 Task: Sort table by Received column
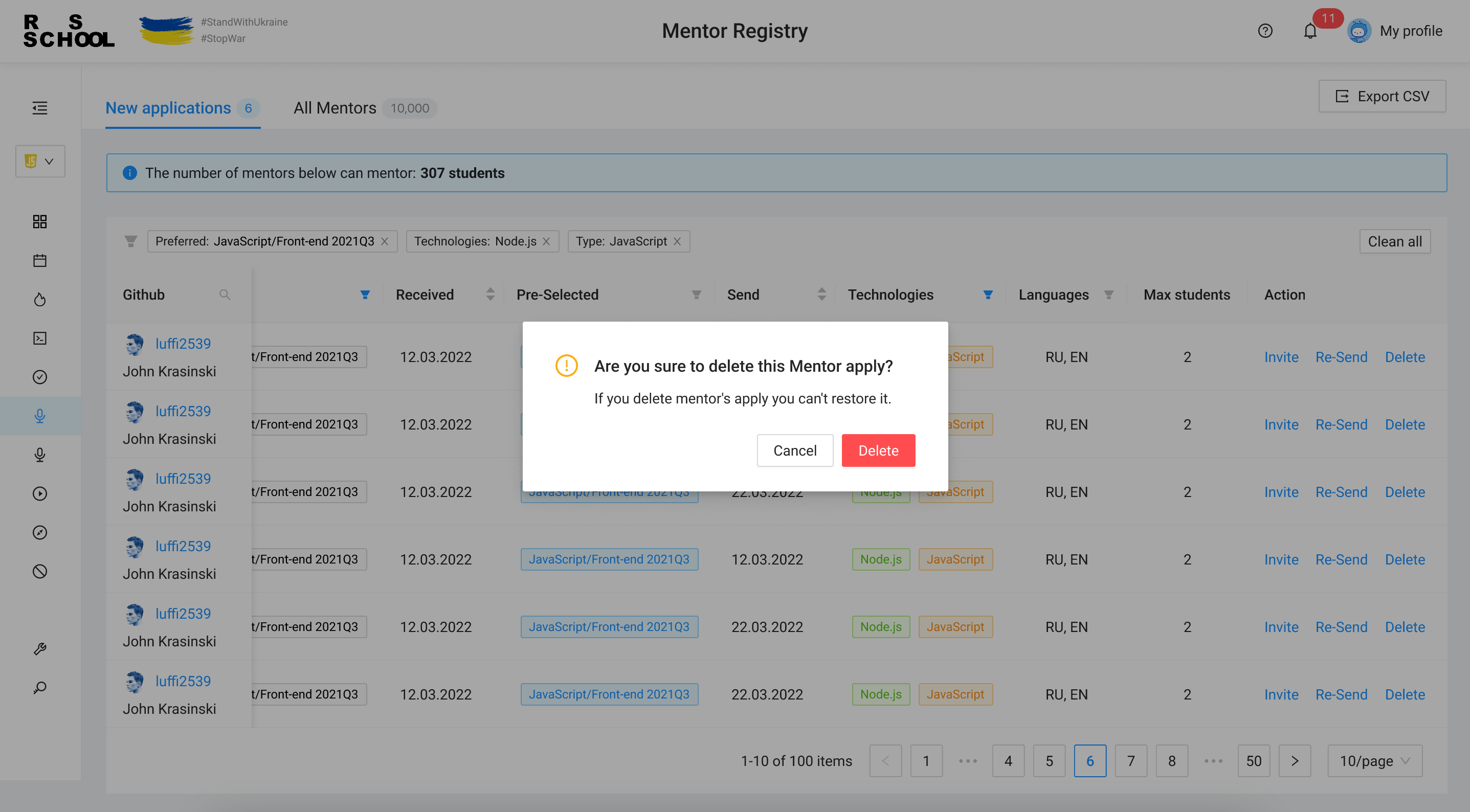pos(490,295)
